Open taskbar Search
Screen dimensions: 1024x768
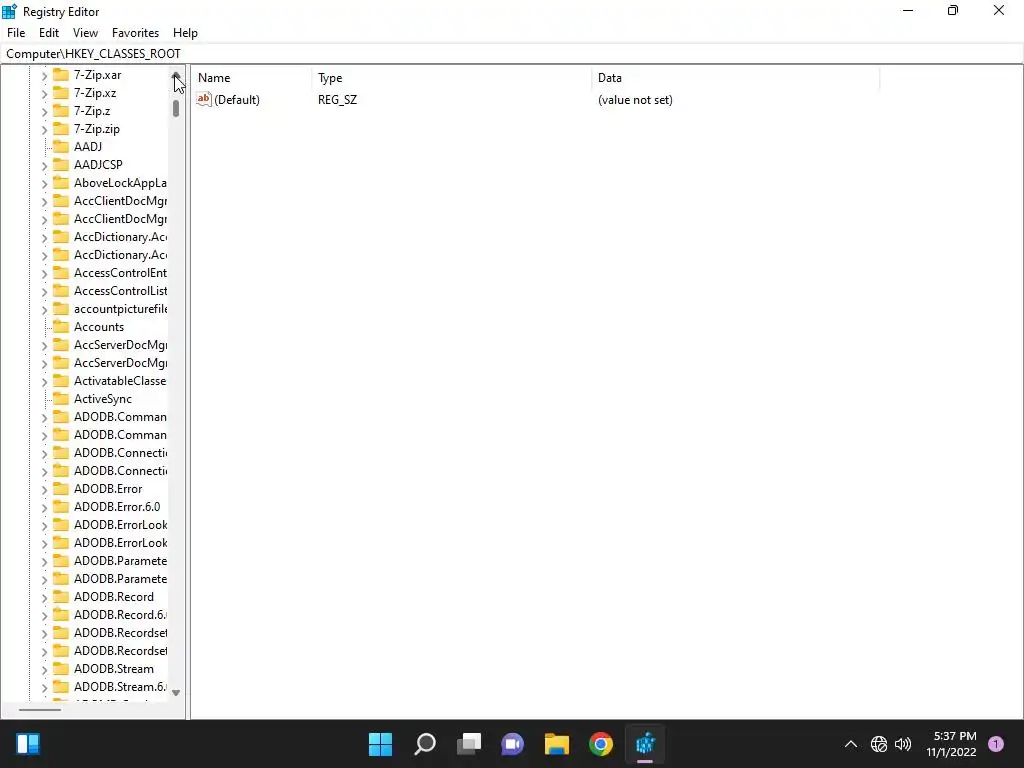[424, 744]
